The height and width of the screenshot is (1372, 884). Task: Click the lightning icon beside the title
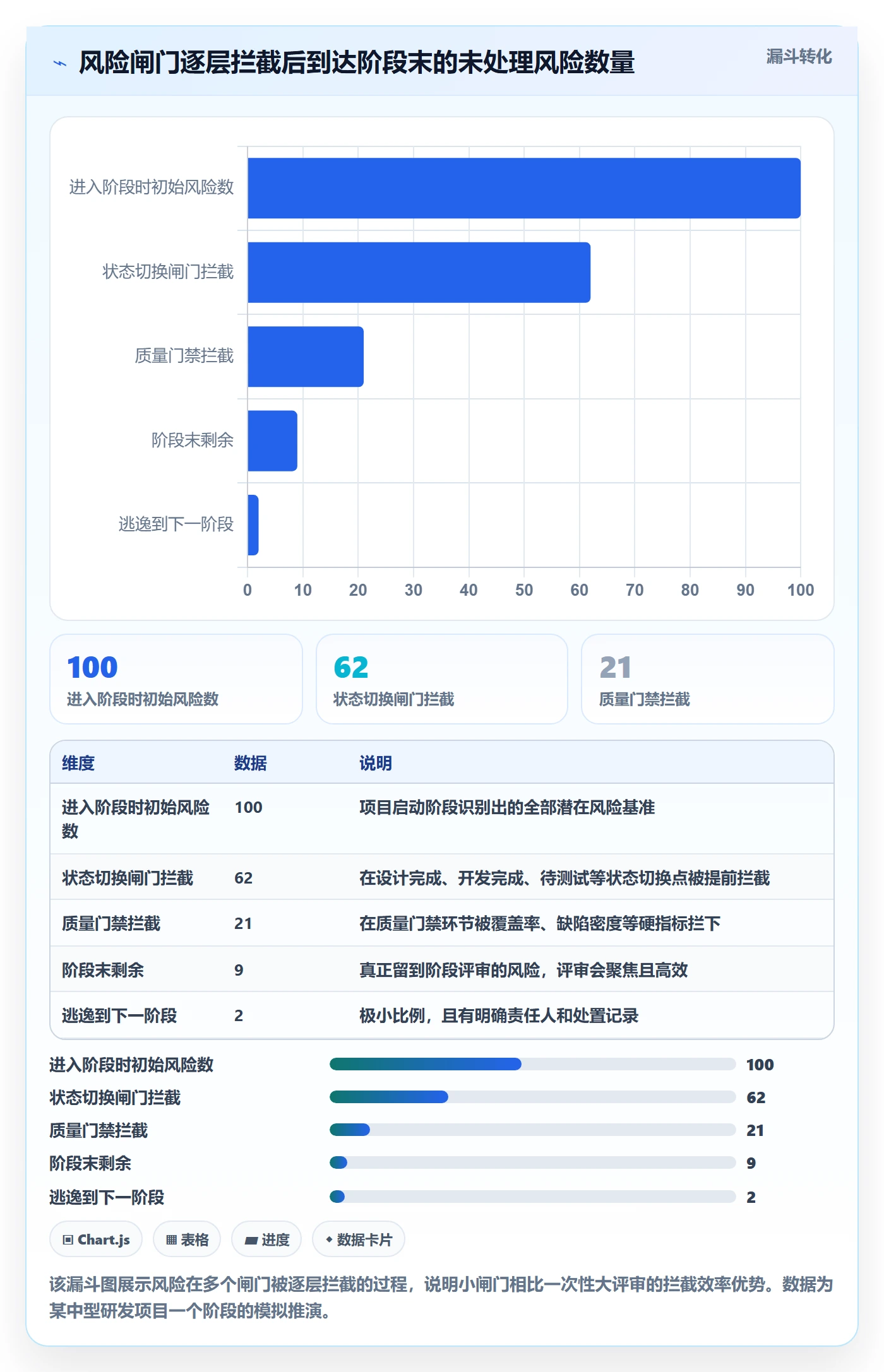tap(60, 63)
